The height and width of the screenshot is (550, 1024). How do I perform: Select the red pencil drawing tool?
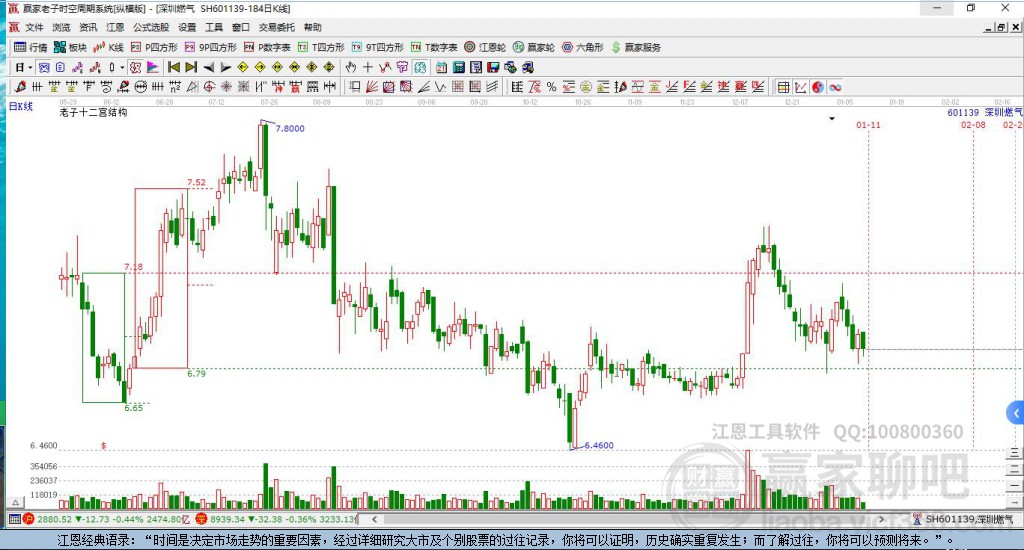pyautogui.click(x=20, y=87)
